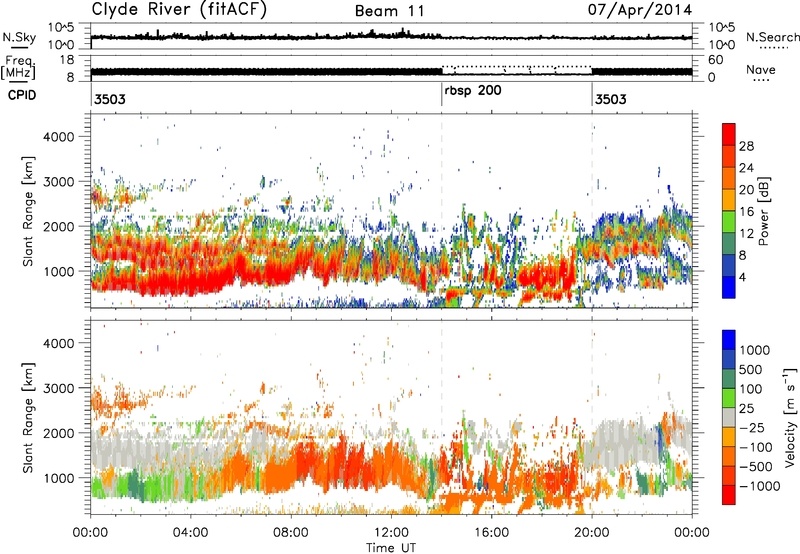This screenshot has height=554, width=800.
Task: Pick the blue bottom segment of Power colorbar
Action: click(x=729, y=287)
